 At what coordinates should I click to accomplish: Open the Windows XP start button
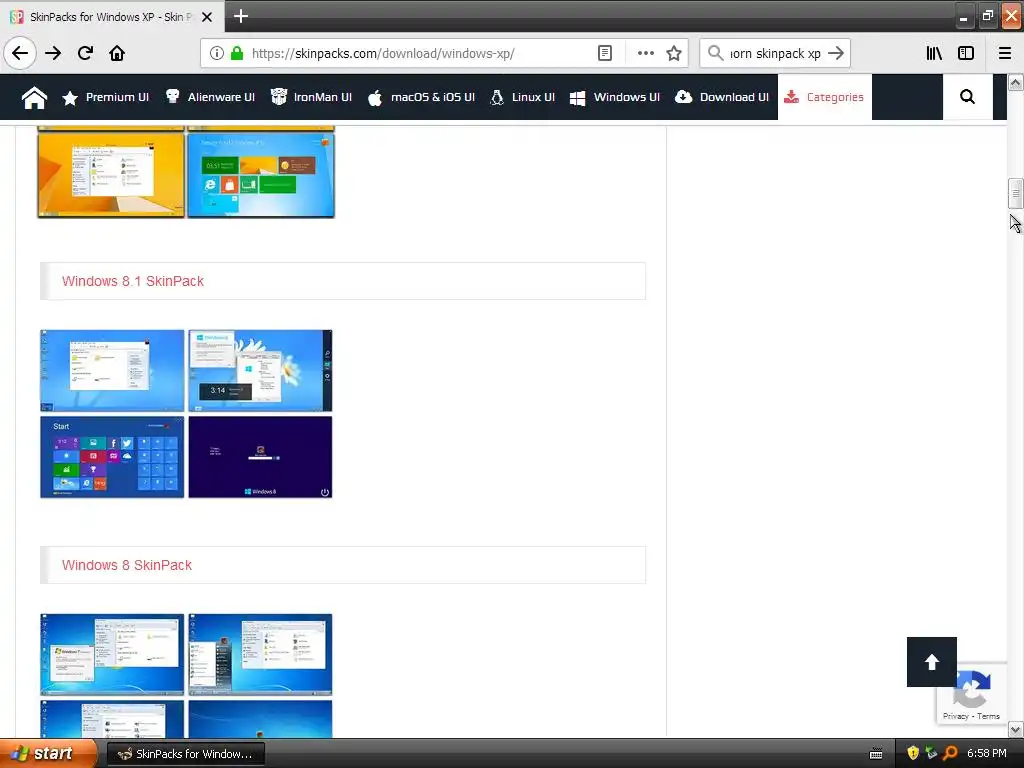tap(48, 754)
